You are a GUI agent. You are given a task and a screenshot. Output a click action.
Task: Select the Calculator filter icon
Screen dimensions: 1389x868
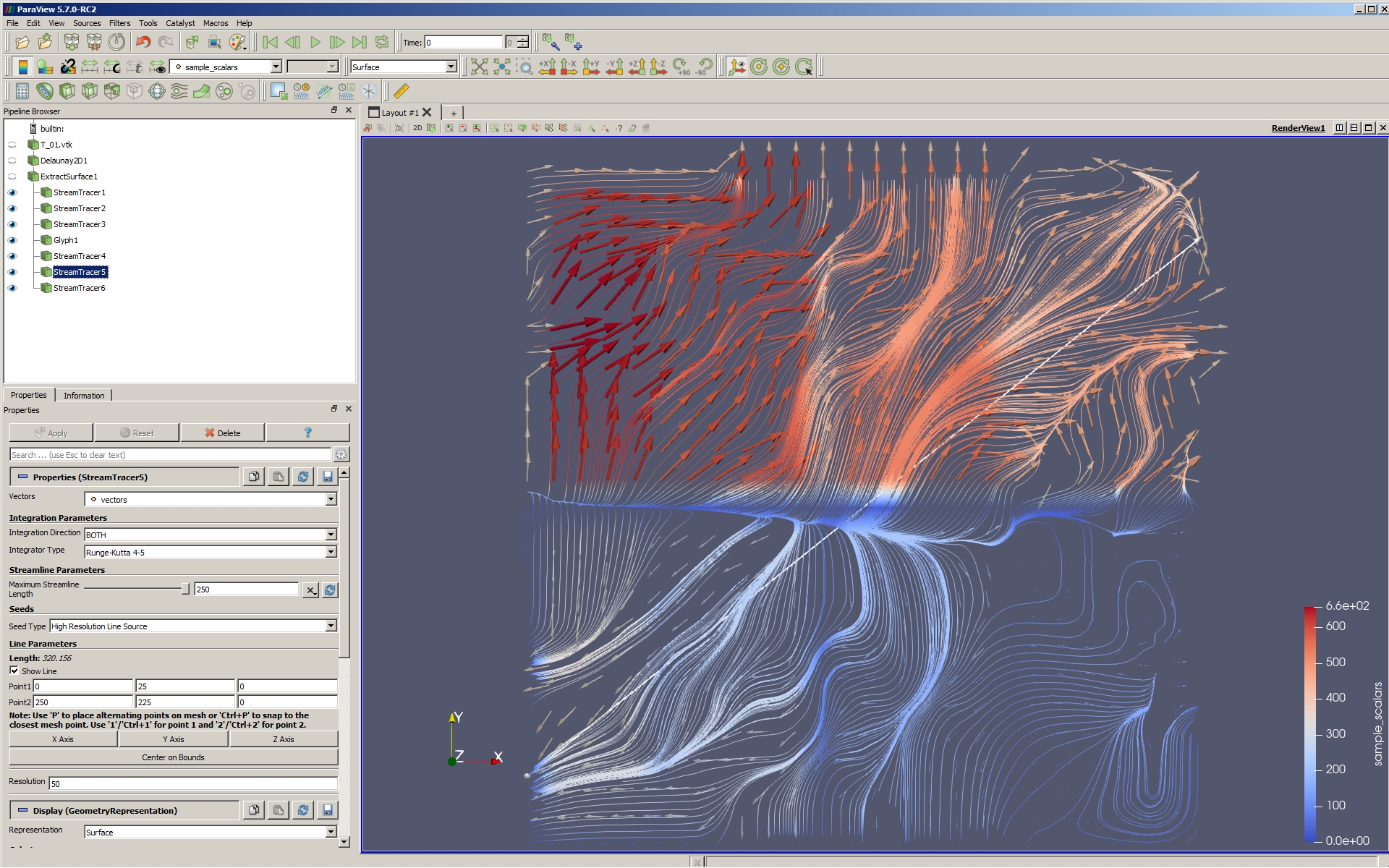[22, 90]
